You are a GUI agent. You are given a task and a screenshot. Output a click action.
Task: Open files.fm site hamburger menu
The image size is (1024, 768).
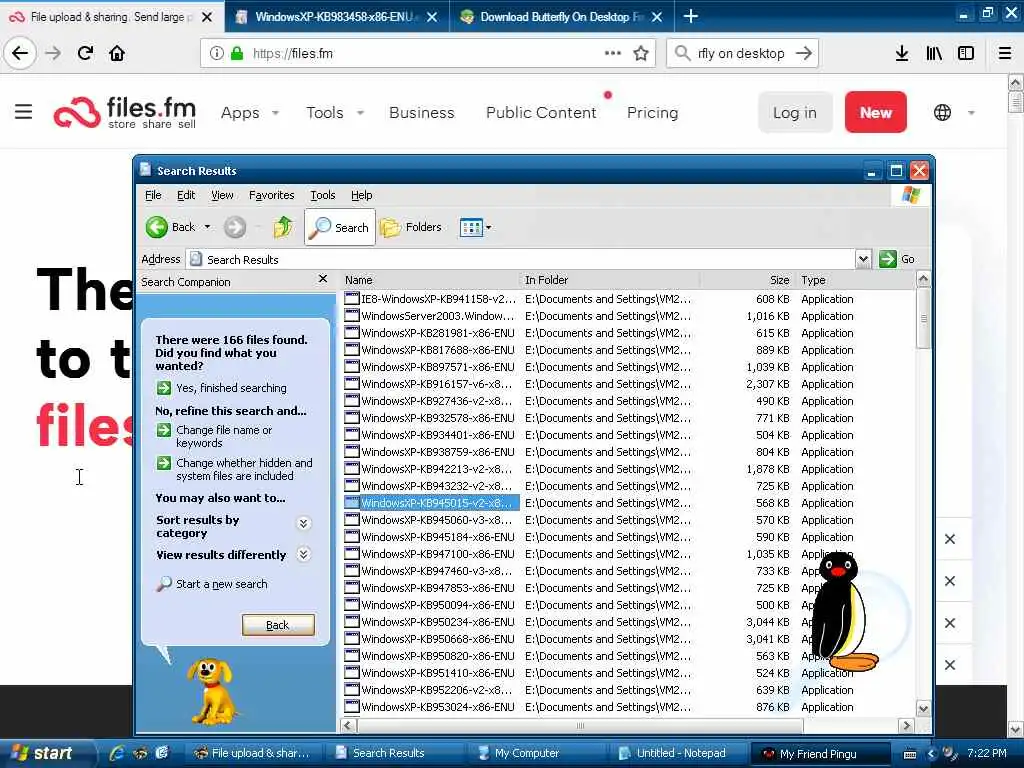pos(24,112)
